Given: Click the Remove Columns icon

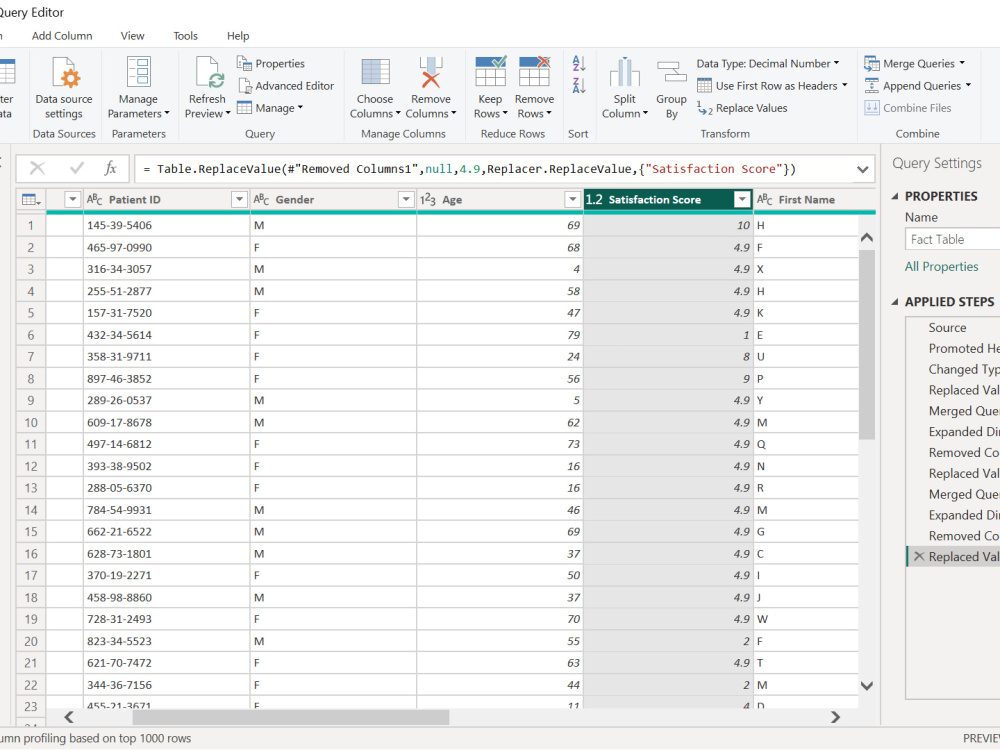Looking at the screenshot, I should (x=430, y=72).
